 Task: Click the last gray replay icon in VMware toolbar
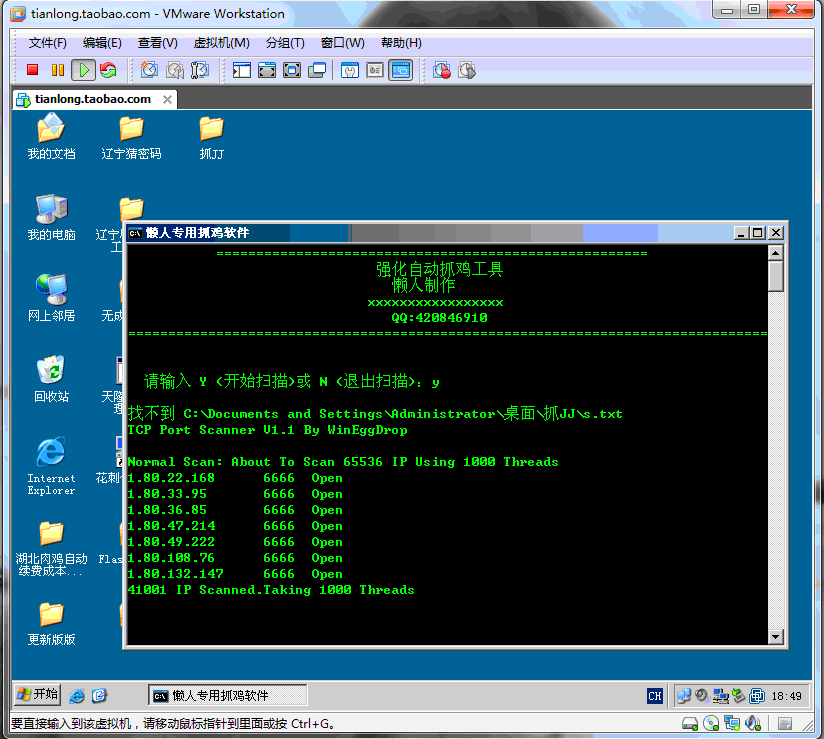(x=467, y=70)
